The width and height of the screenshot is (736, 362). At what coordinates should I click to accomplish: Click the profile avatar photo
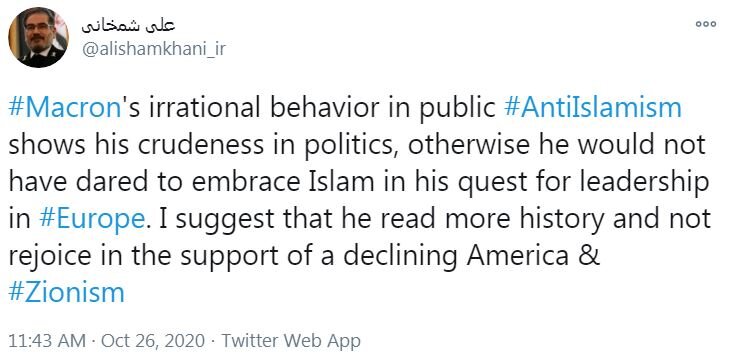click(38, 38)
